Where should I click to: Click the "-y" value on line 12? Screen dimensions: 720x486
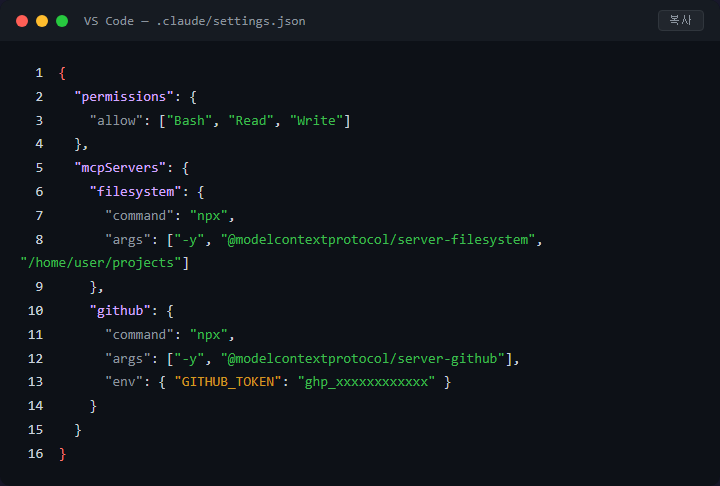point(189,359)
